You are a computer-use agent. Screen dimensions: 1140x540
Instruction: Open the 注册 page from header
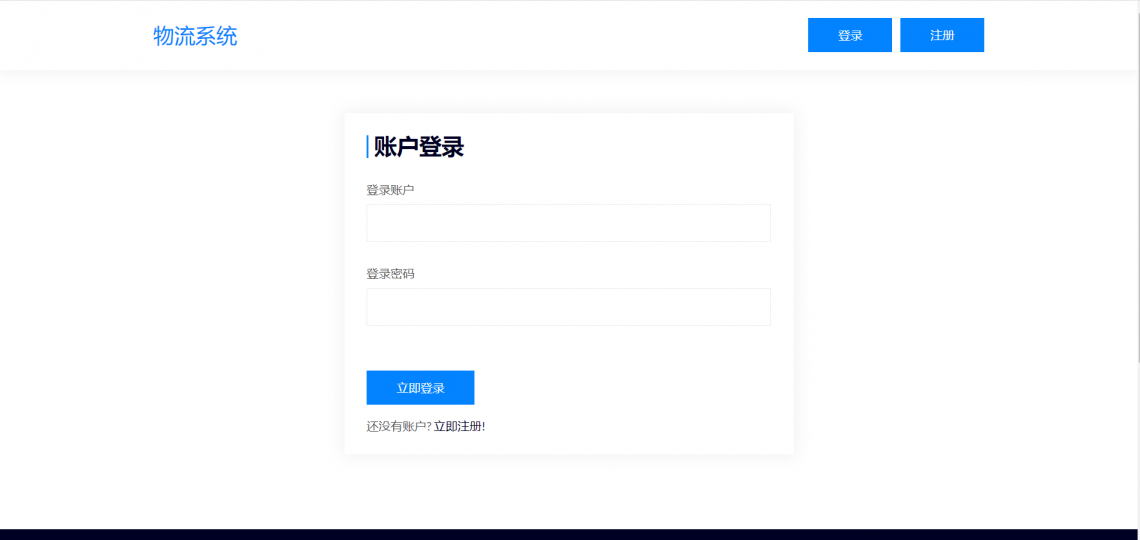click(x=942, y=35)
